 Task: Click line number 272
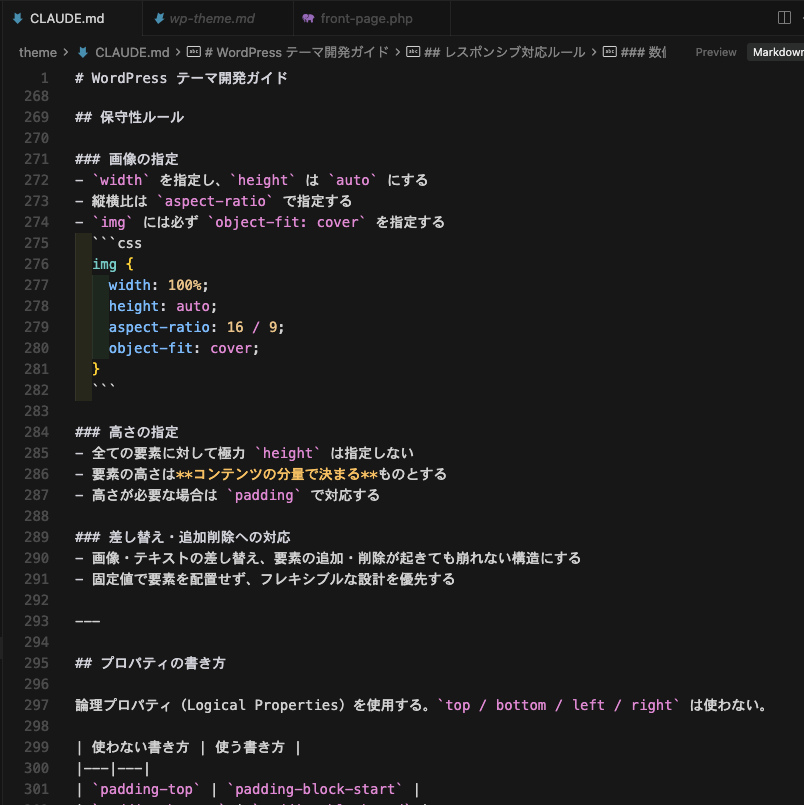pos(36,180)
